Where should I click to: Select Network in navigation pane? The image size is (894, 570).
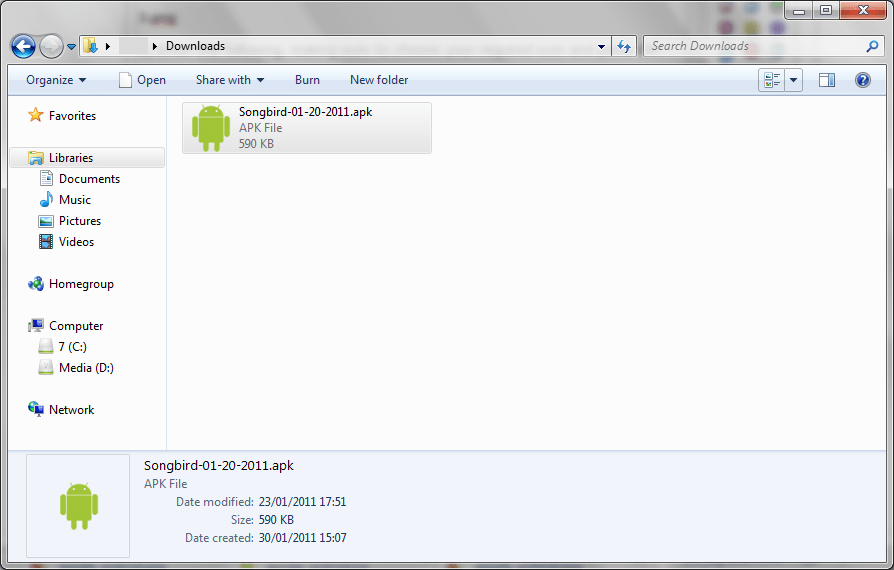click(x=71, y=410)
